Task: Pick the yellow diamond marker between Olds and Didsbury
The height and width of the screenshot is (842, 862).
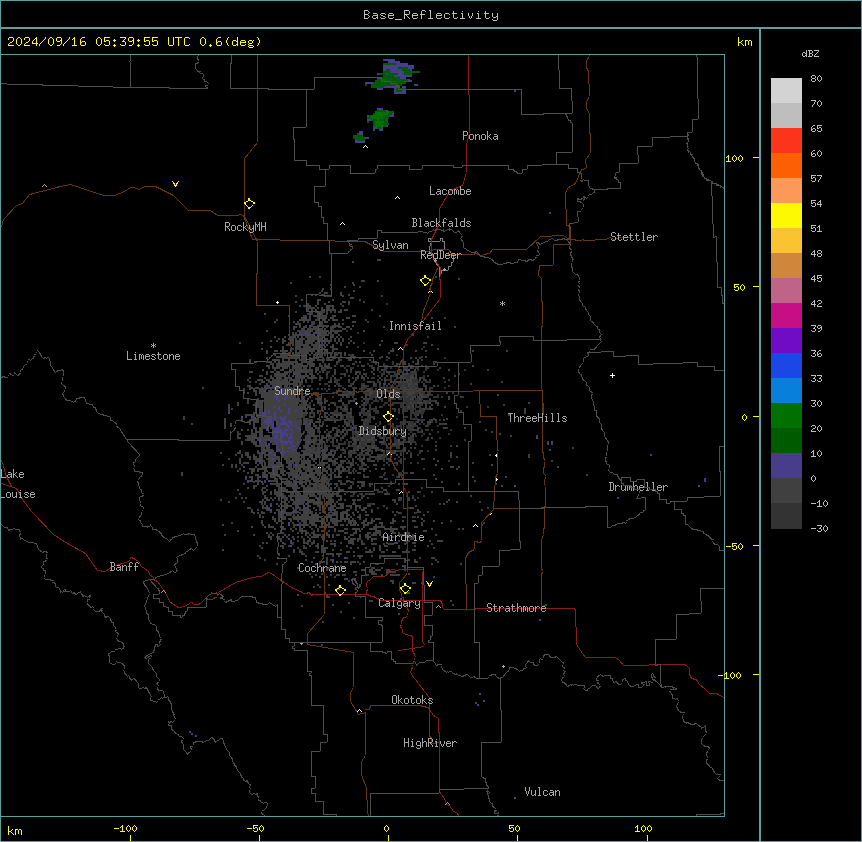Action: 388,417
